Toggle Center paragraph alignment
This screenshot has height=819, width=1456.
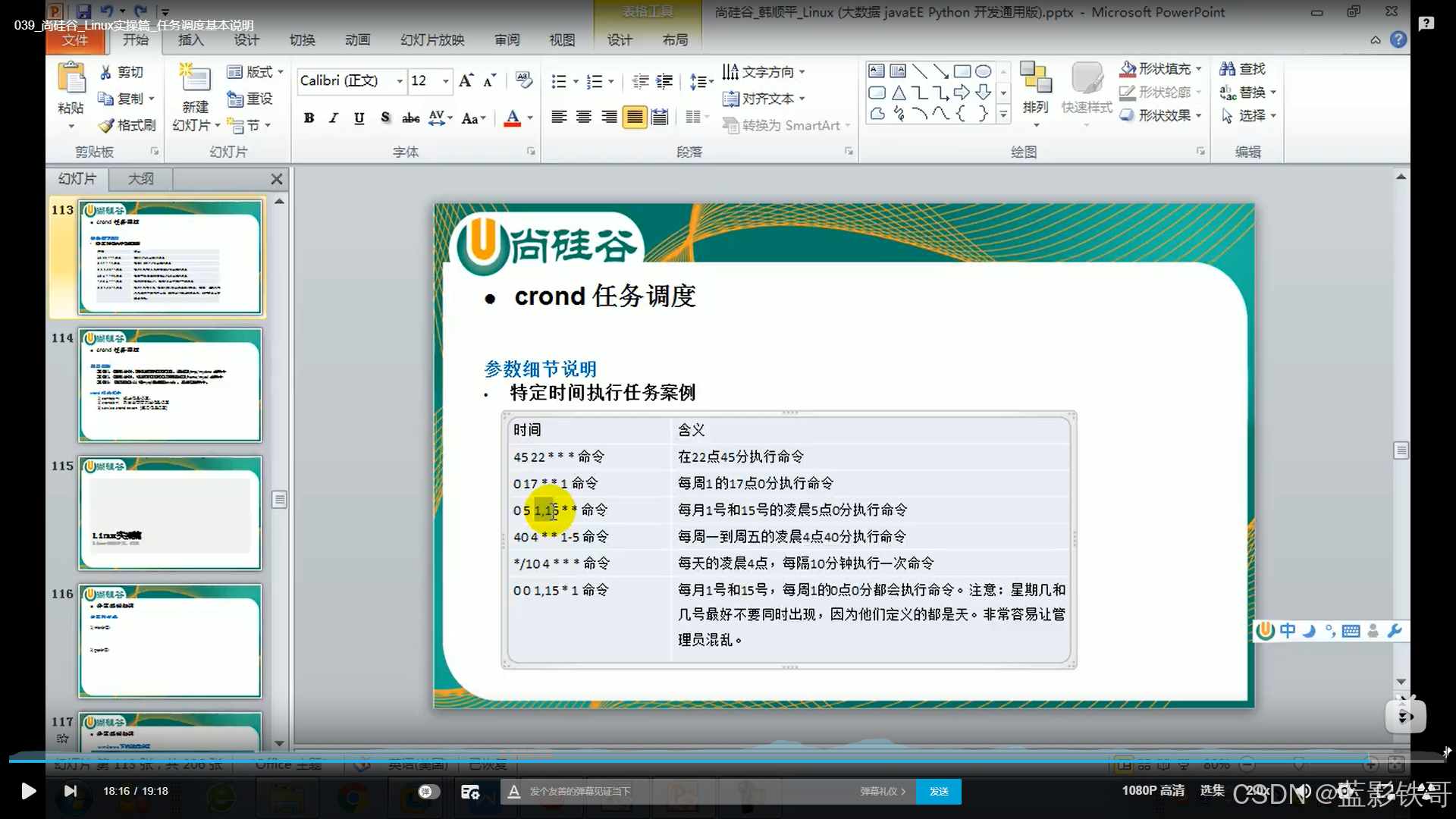pyautogui.click(x=584, y=117)
